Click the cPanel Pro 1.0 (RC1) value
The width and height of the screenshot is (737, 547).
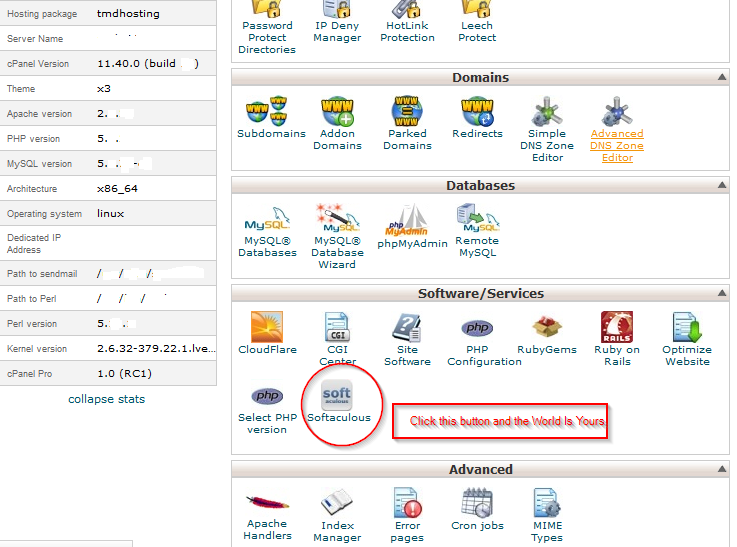[x=125, y=374]
